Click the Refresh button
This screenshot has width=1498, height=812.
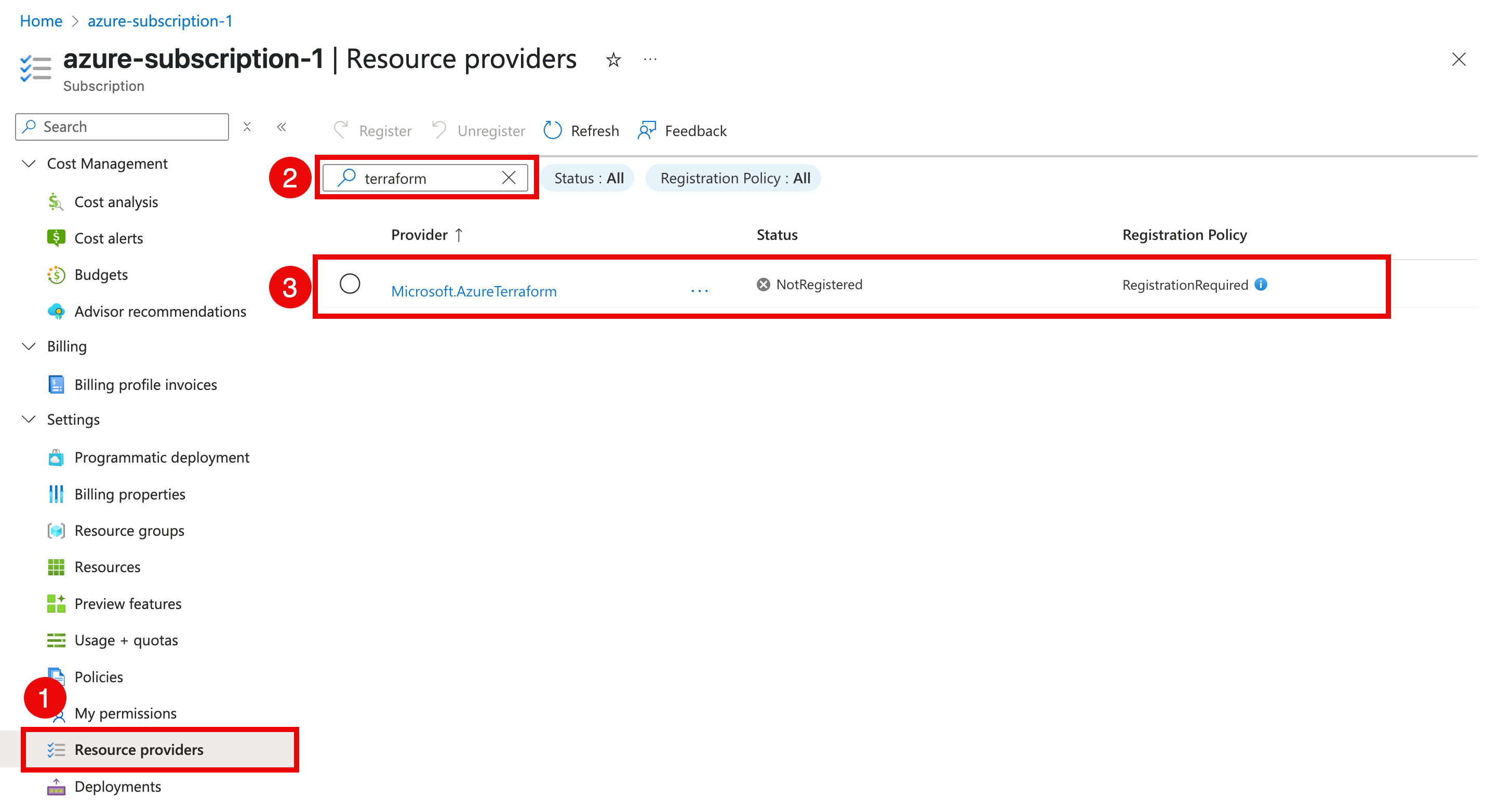(x=581, y=130)
